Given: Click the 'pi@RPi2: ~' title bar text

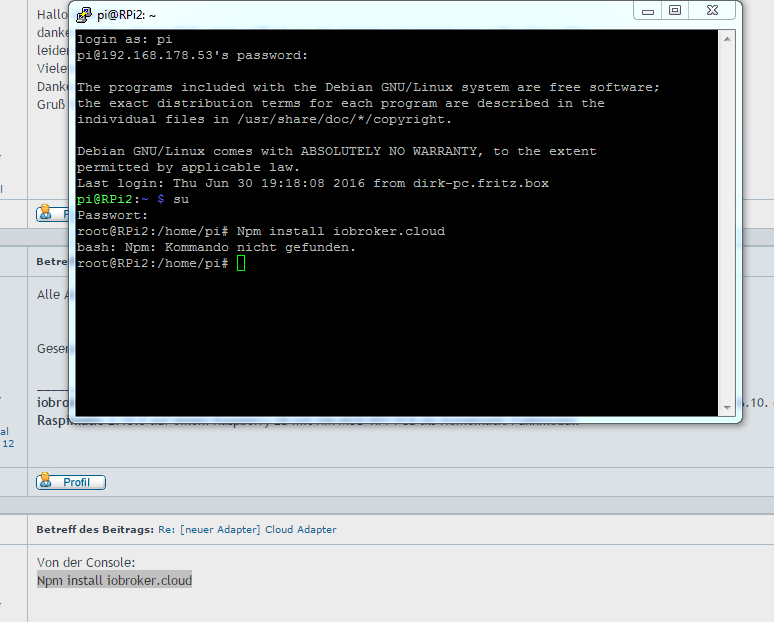Looking at the screenshot, I should click(x=126, y=15).
